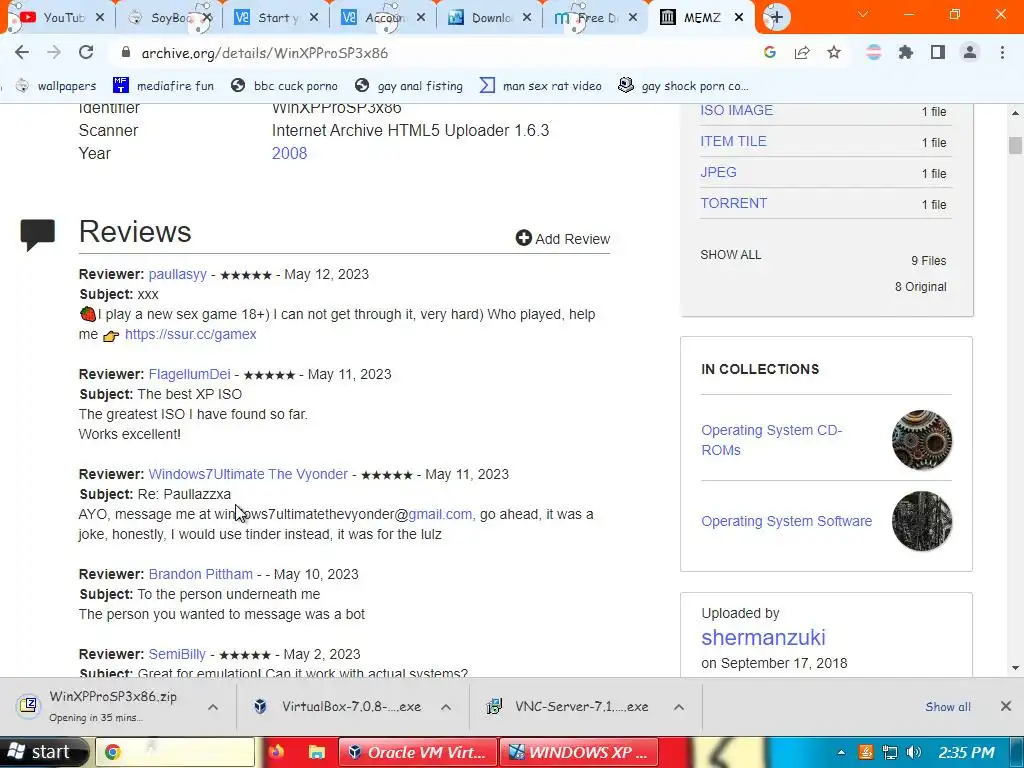Share this page via the share icon
The image size is (1024, 768).
pyautogui.click(x=802, y=52)
